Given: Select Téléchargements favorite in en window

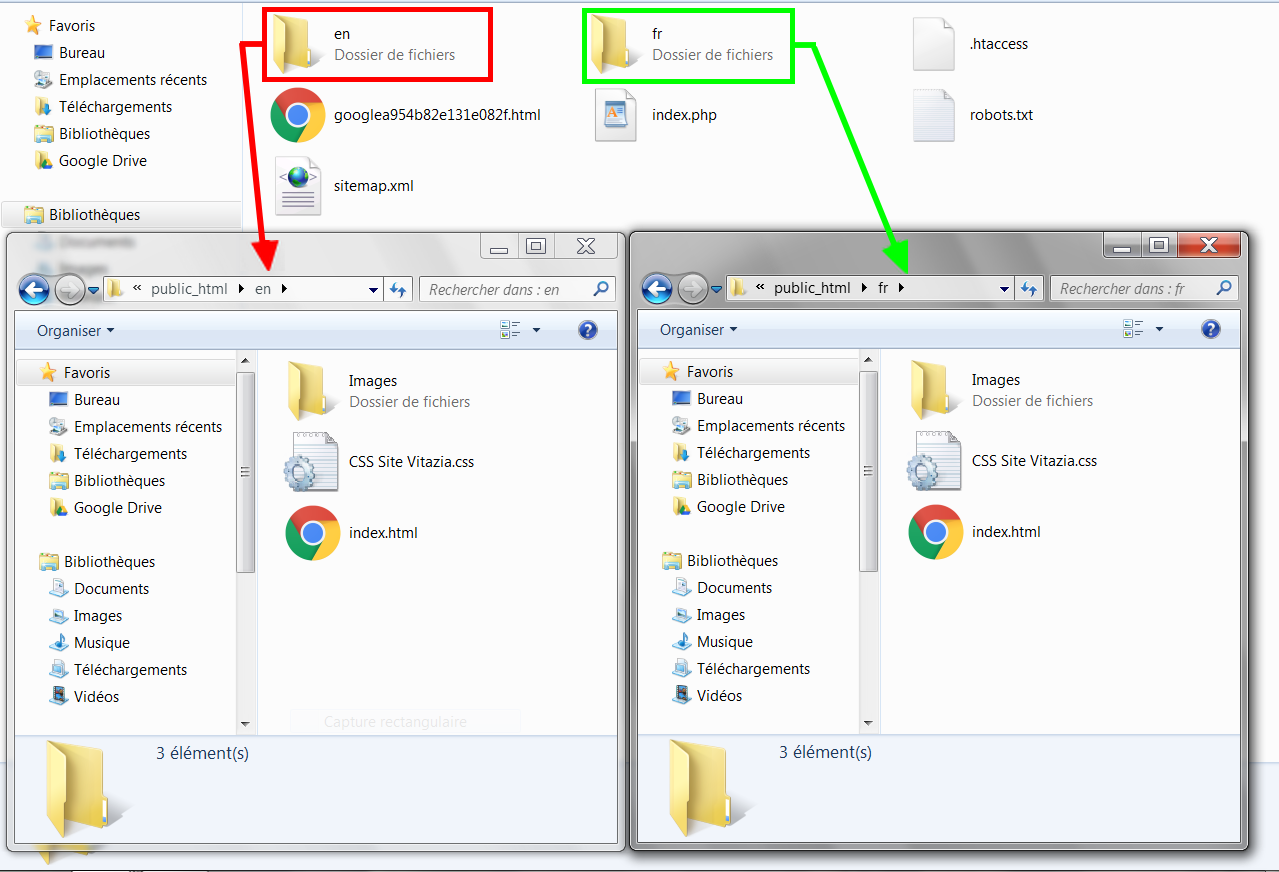Looking at the screenshot, I should click(x=118, y=454).
